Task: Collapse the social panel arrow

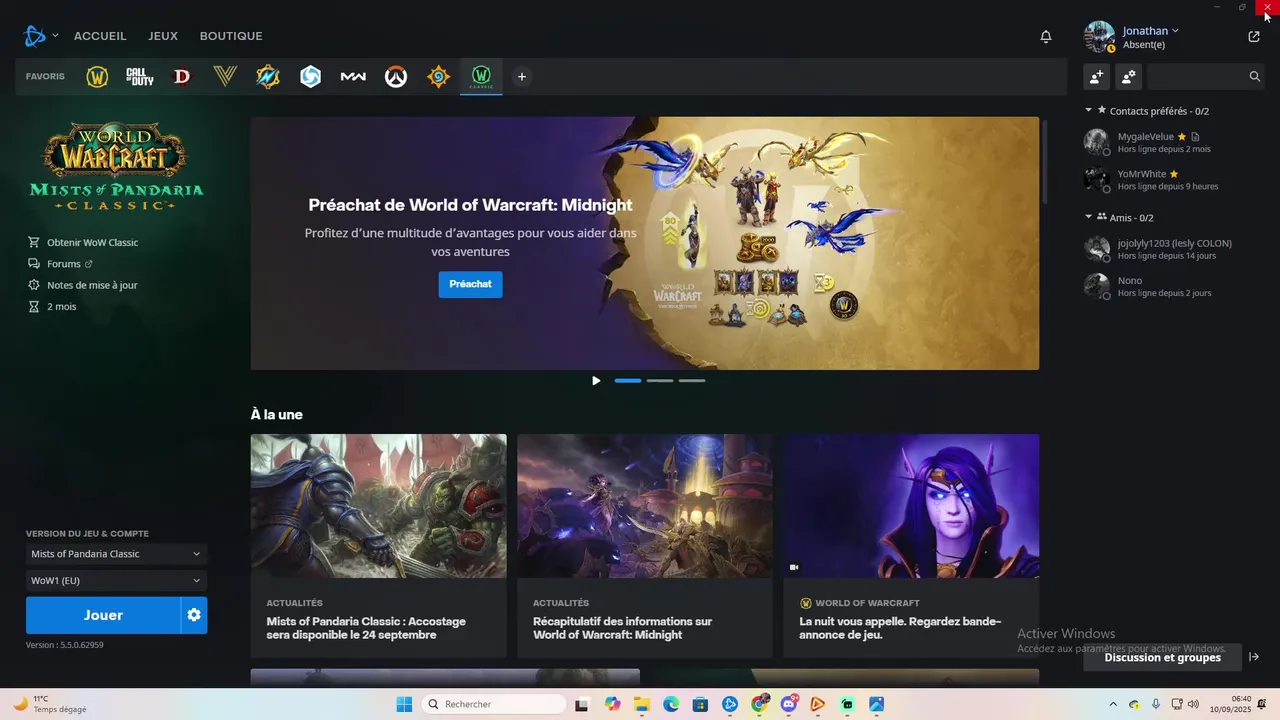Action: [1254, 657]
